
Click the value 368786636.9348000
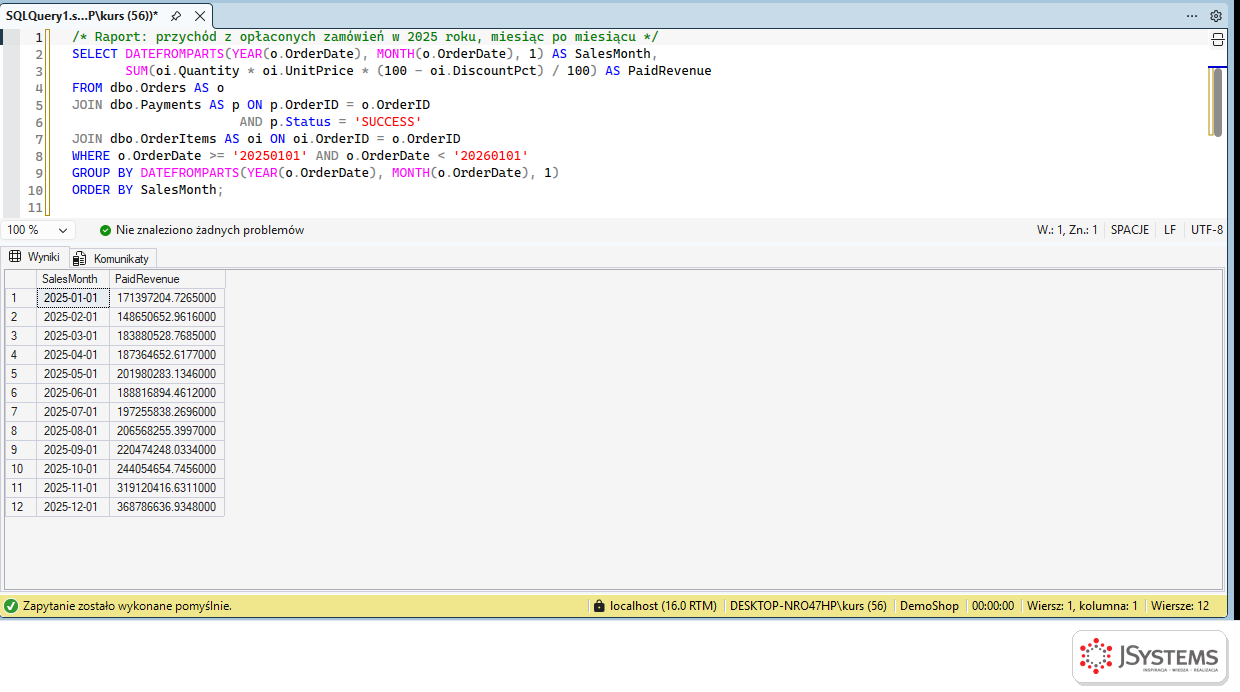tap(167, 507)
